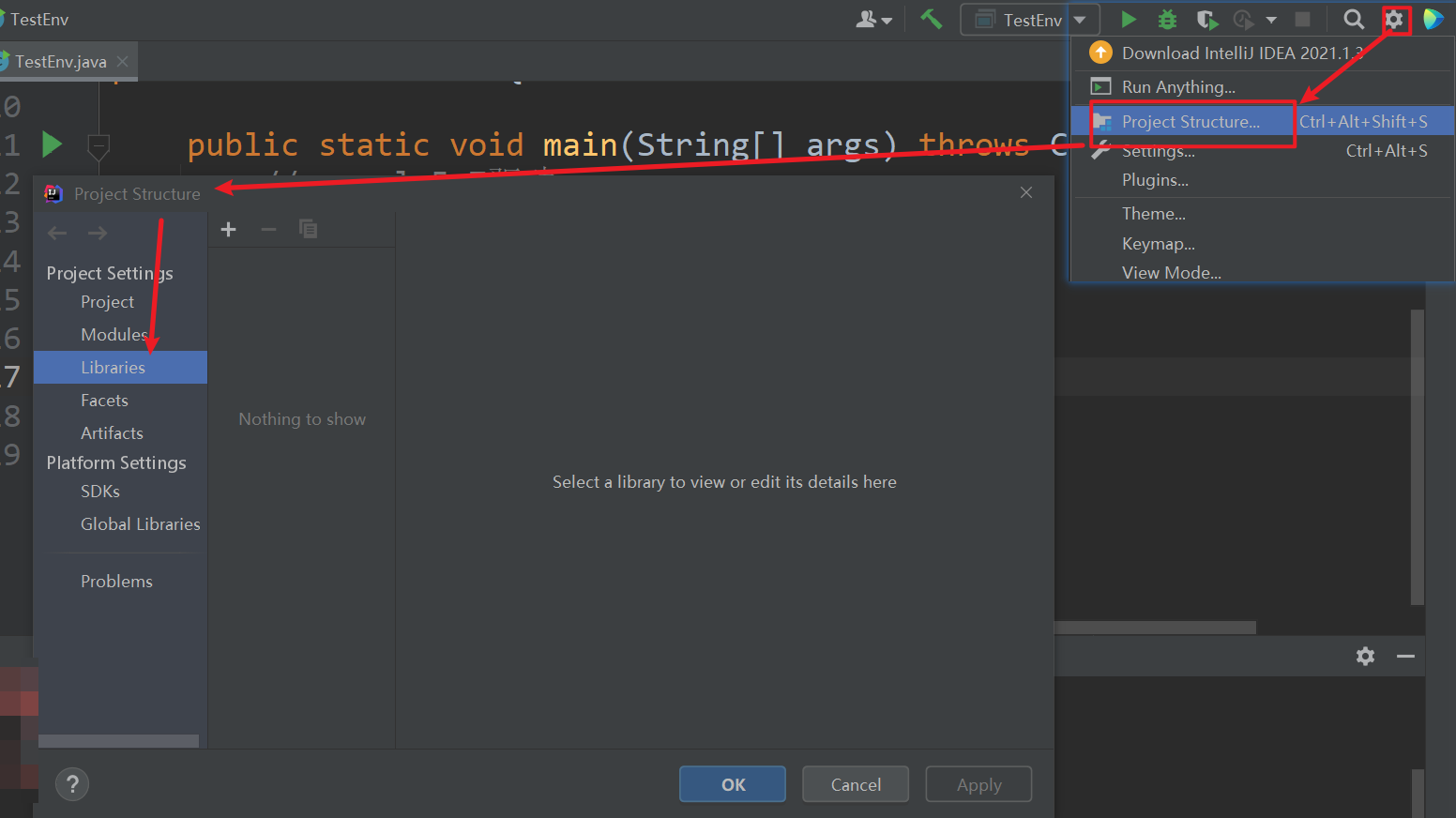Screen dimensions: 1456x818
Task: Expand the profiler options dropdown arrow
Action: coord(1271,20)
